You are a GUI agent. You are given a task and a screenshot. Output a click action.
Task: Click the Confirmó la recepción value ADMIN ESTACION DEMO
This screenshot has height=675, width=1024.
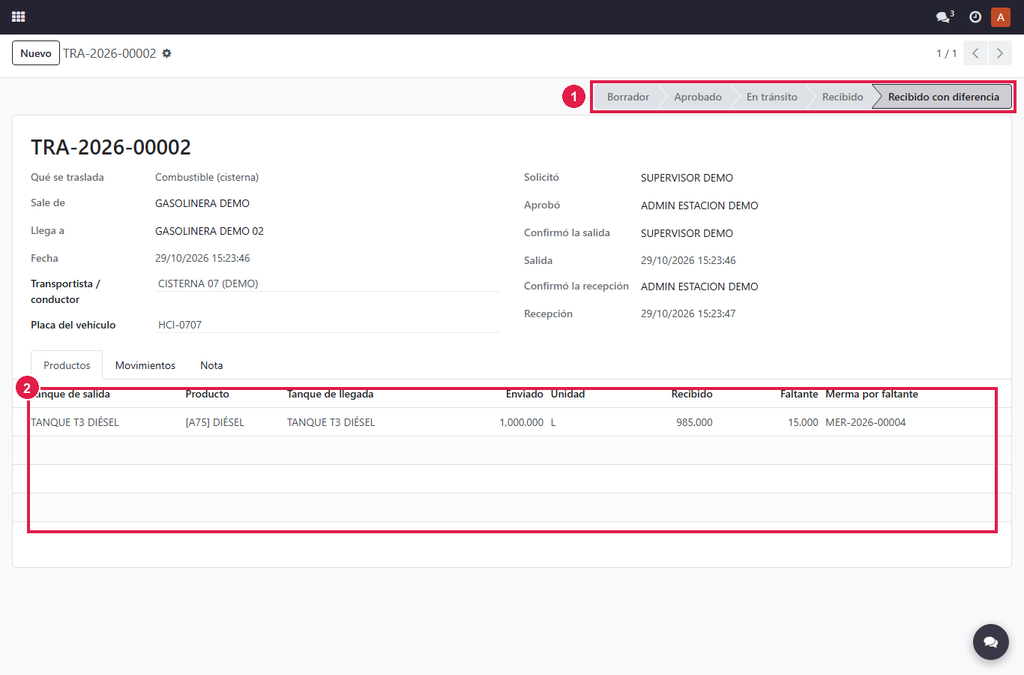(x=699, y=287)
